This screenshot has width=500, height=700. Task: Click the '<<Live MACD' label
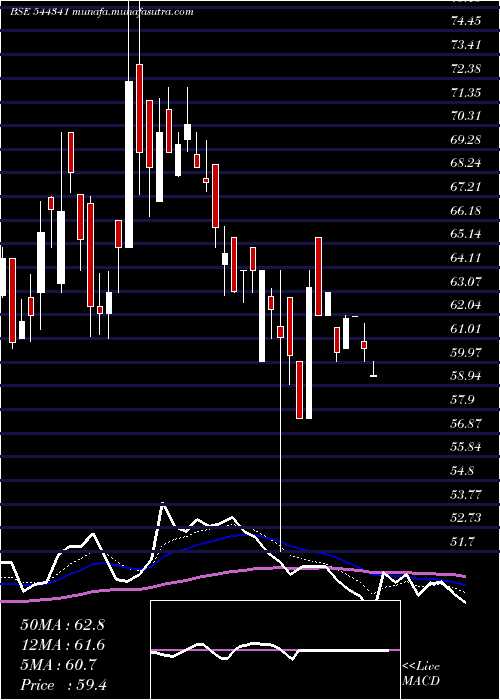click(421, 674)
